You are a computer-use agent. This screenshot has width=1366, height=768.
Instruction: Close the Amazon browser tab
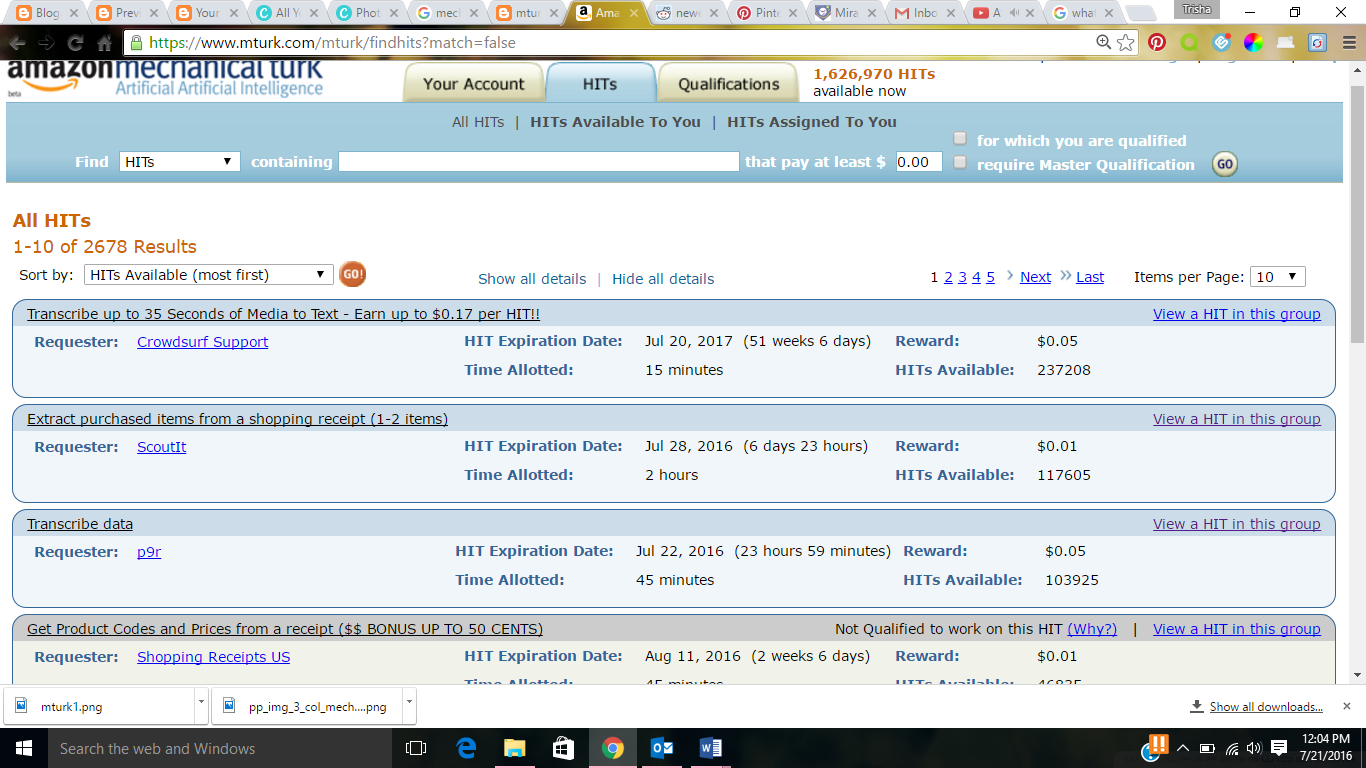tap(634, 13)
